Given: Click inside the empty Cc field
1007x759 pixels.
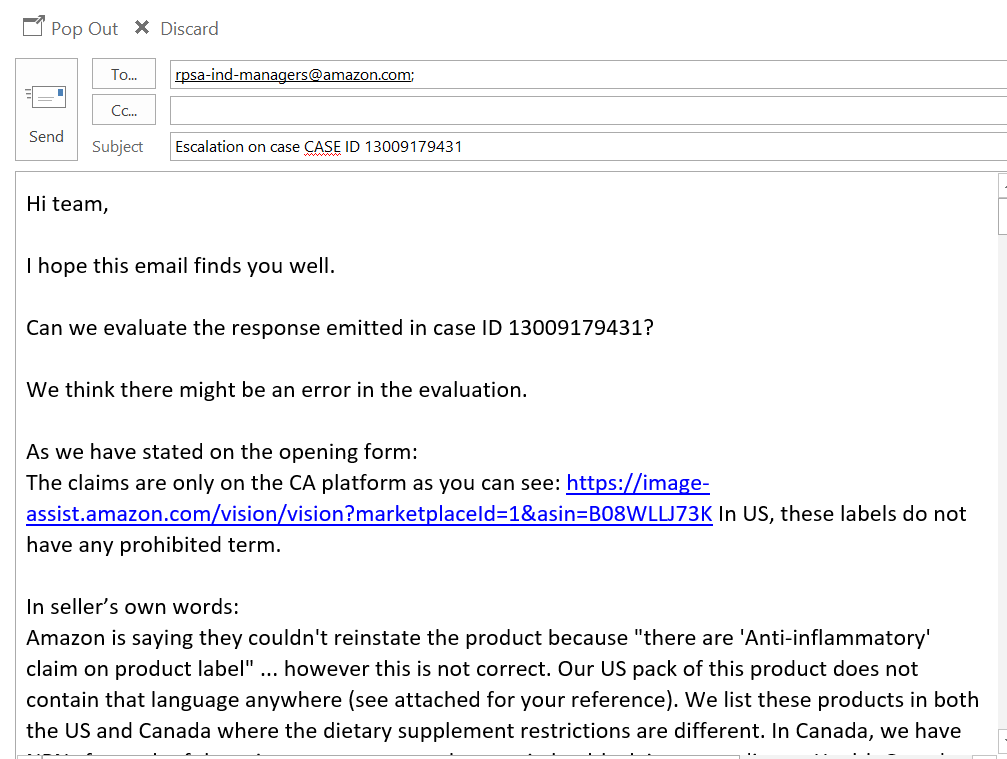Looking at the screenshot, I should click(x=588, y=110).
